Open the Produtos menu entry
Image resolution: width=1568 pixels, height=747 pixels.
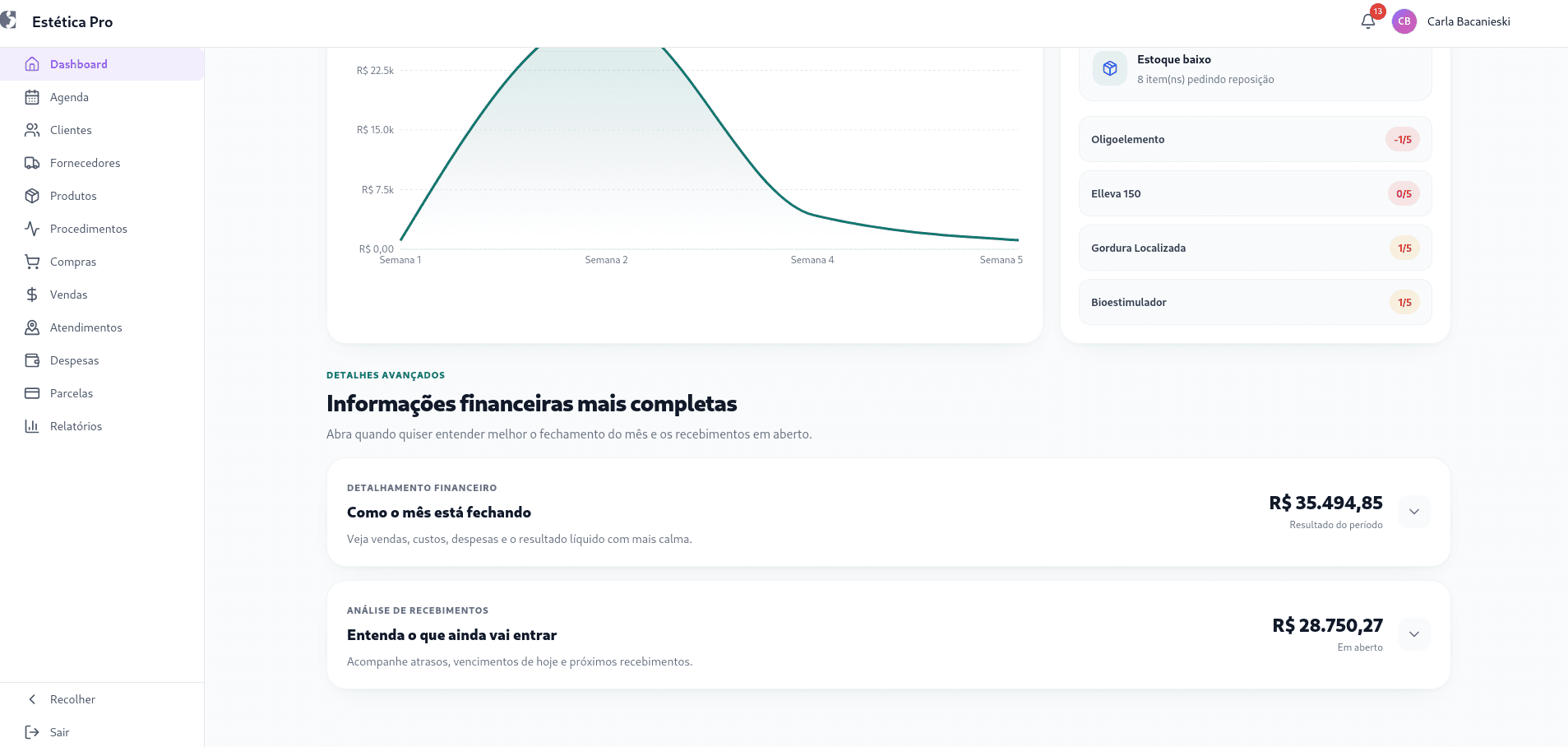(102, 196)
